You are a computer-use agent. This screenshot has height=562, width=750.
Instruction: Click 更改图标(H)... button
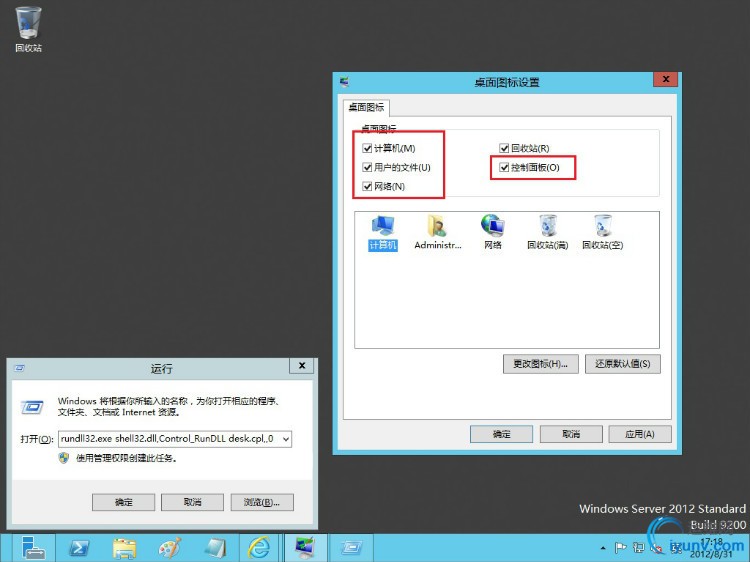[x=540, y=364]
